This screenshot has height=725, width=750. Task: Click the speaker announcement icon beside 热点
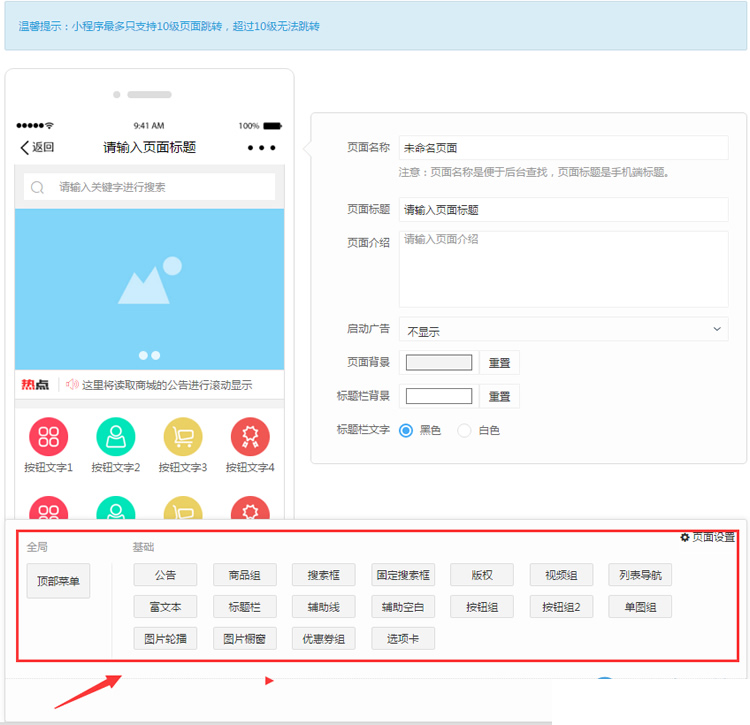pos(72,384)
